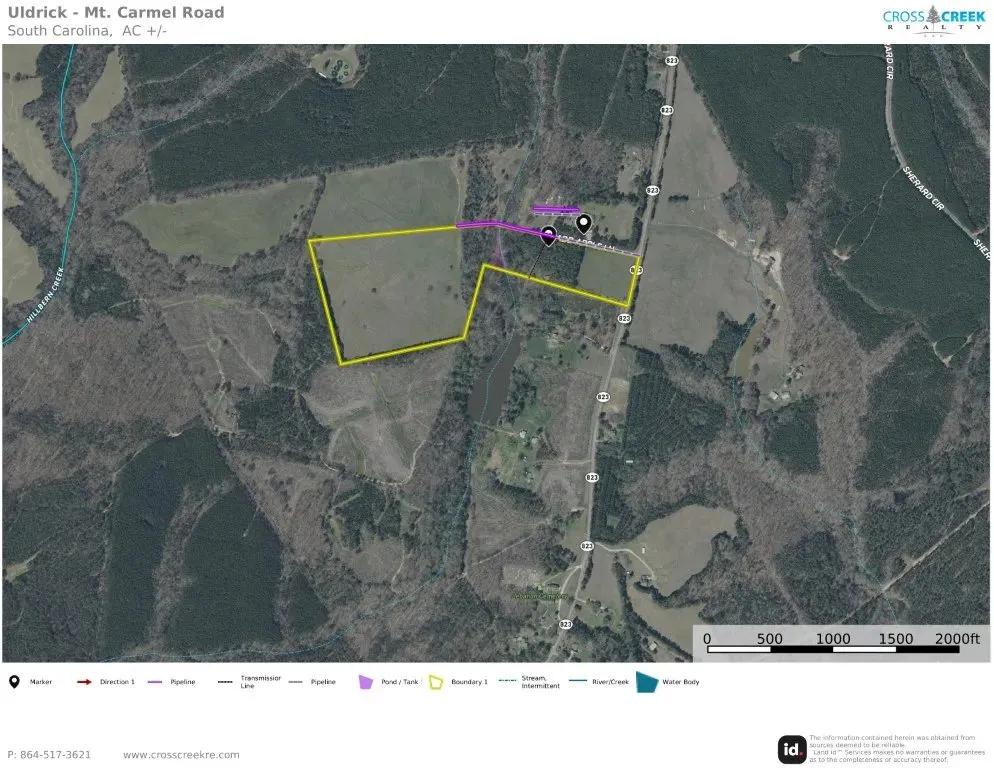This screenshot has height=768, width=994.
Task: Click the Stream, Intermittent legend label
Action: pos(541,682)
